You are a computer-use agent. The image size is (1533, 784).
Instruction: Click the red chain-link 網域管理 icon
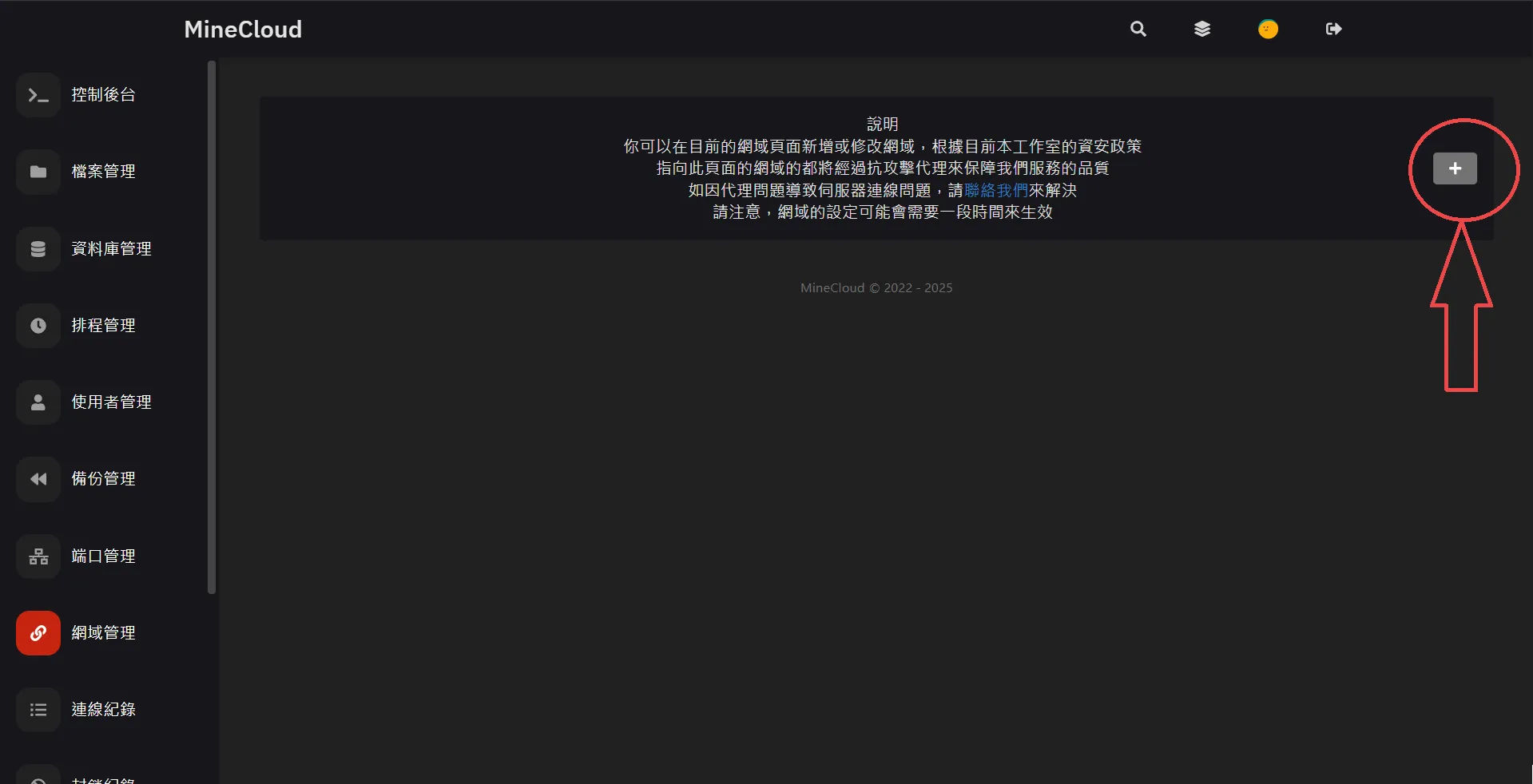click(38, 633)
